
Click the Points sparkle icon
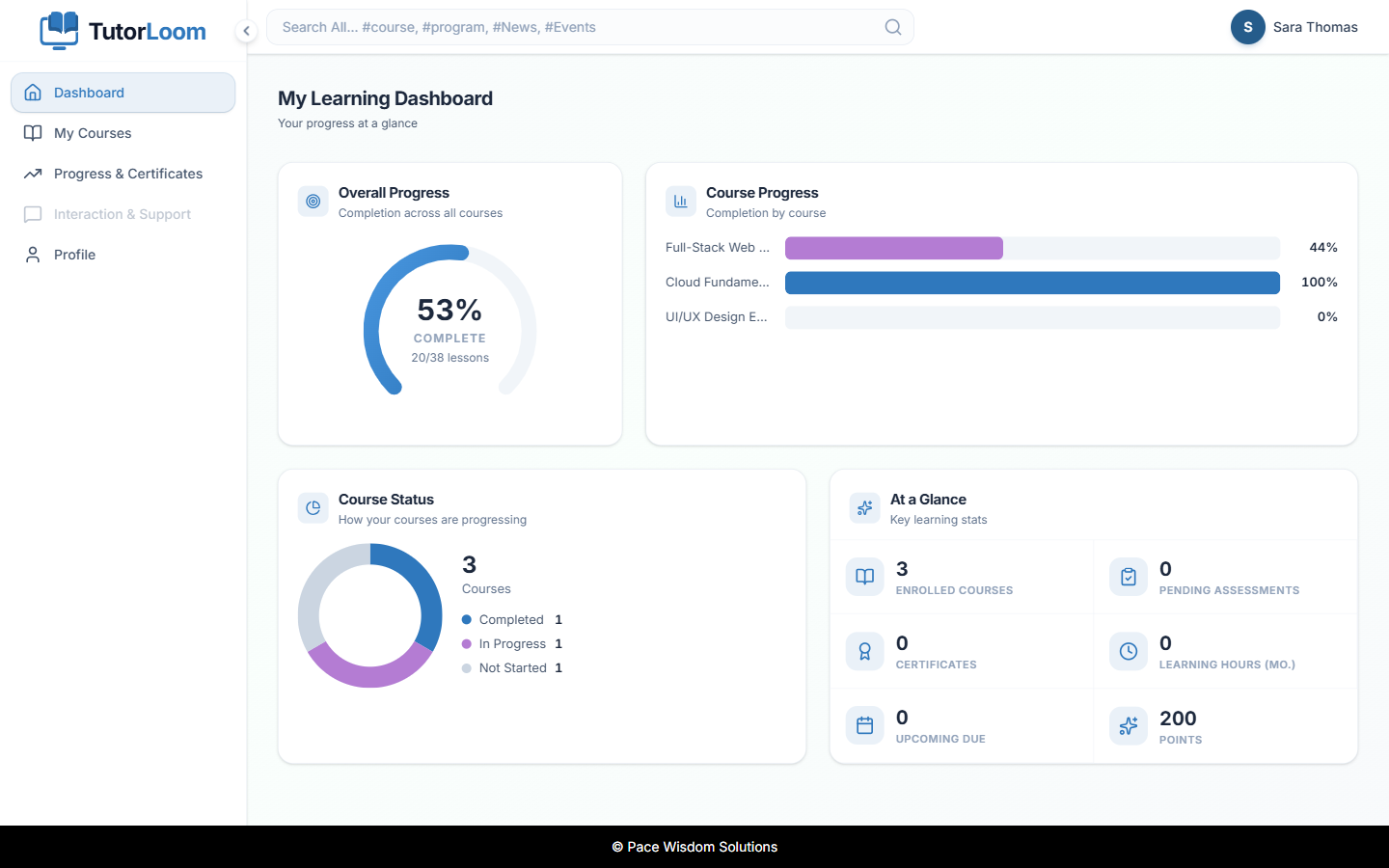[x=1129, y=725]
